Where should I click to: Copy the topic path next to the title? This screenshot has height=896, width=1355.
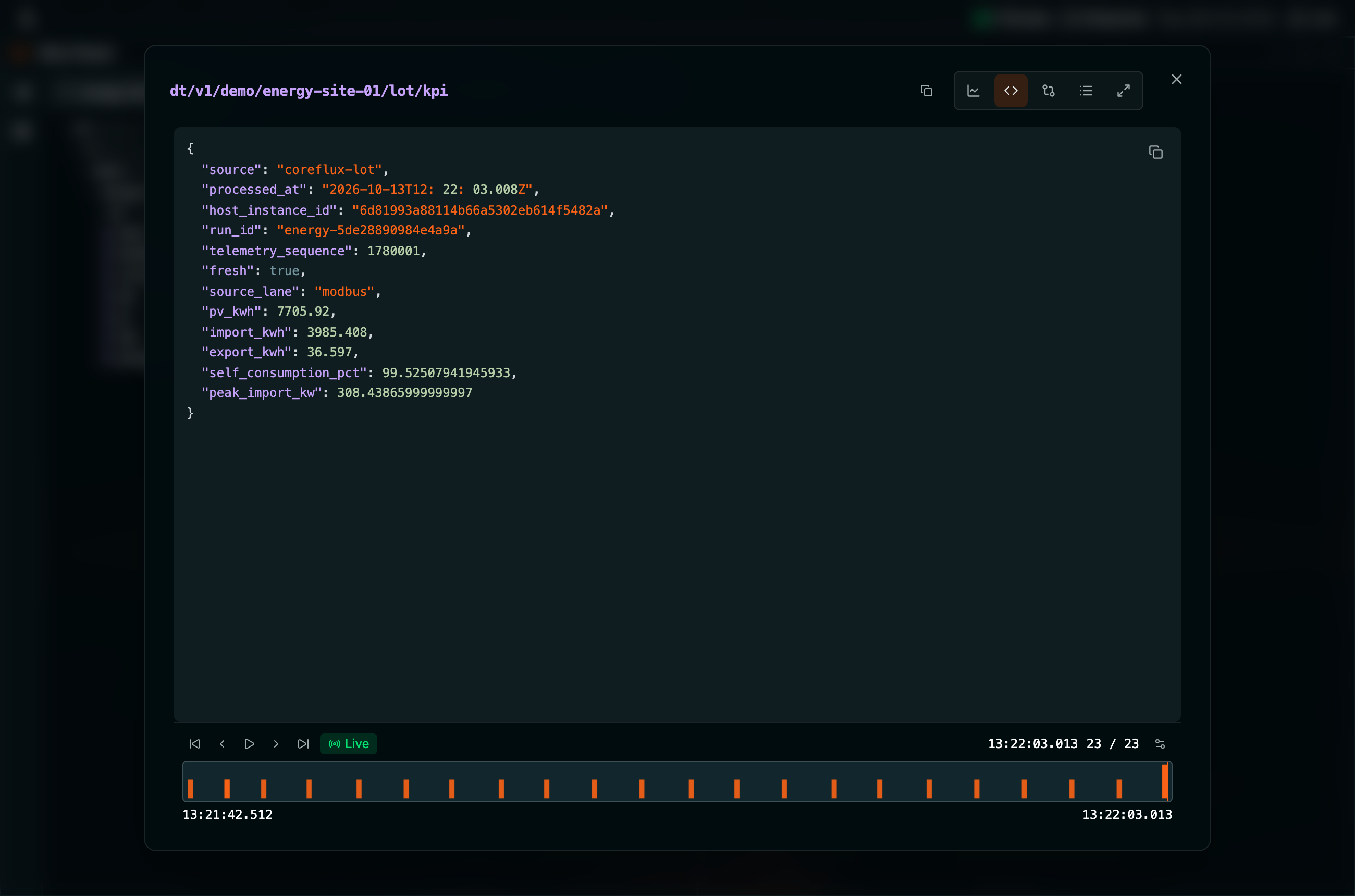coord(927,91)
